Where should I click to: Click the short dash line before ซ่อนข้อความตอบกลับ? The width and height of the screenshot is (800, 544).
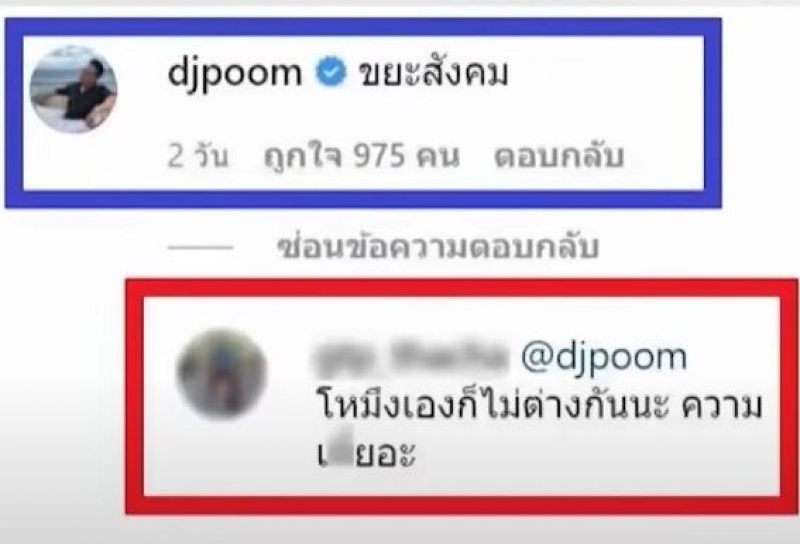point(200,249)
